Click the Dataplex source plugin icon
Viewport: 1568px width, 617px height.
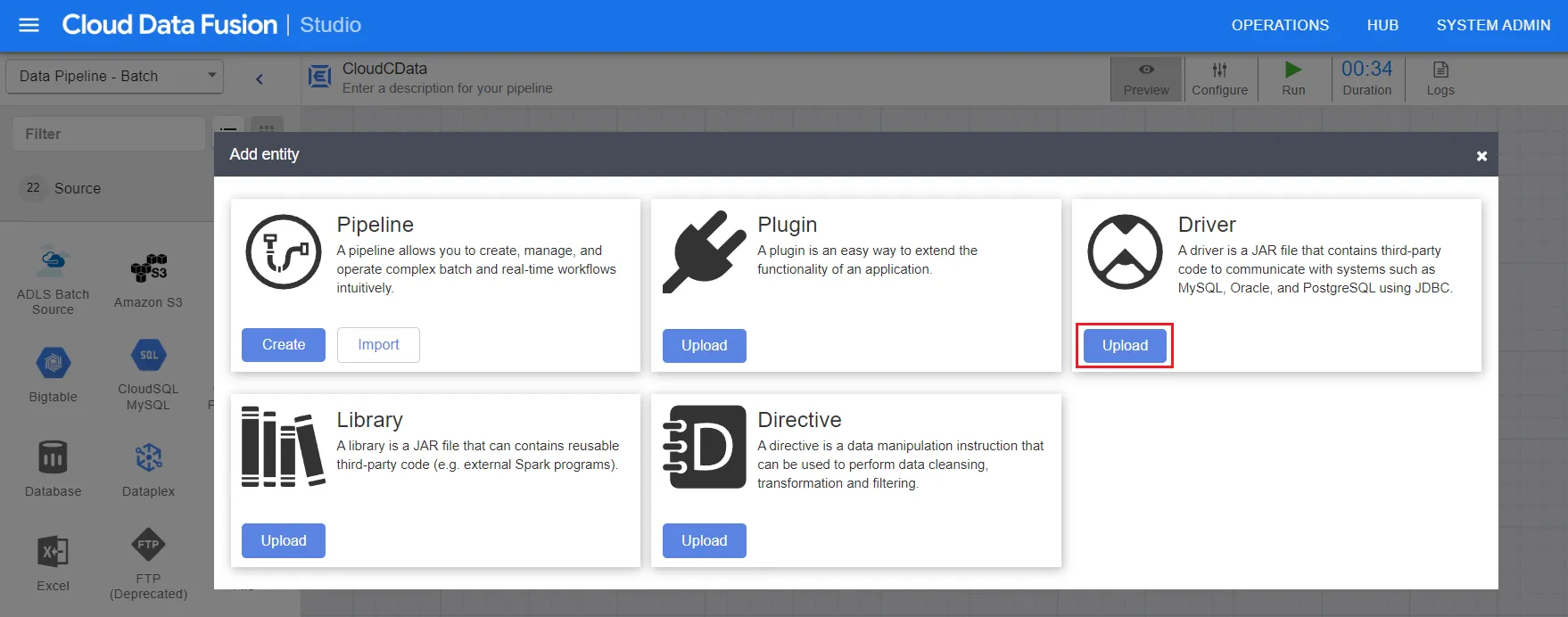[x=148, y=457]
